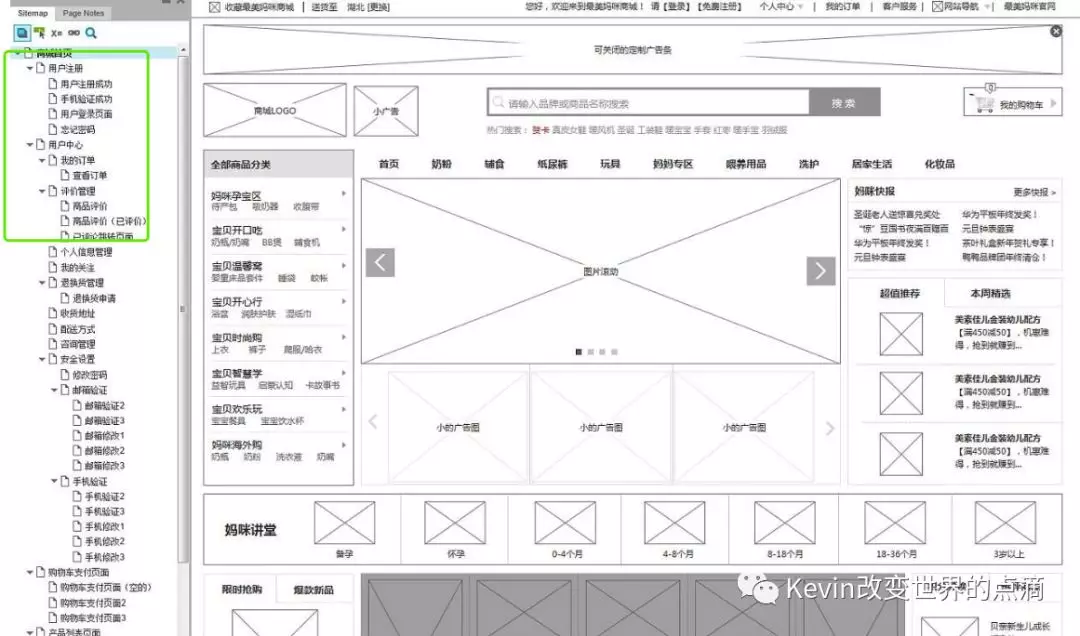Select the first Sitemap toolbar icon

click(22, 33)
